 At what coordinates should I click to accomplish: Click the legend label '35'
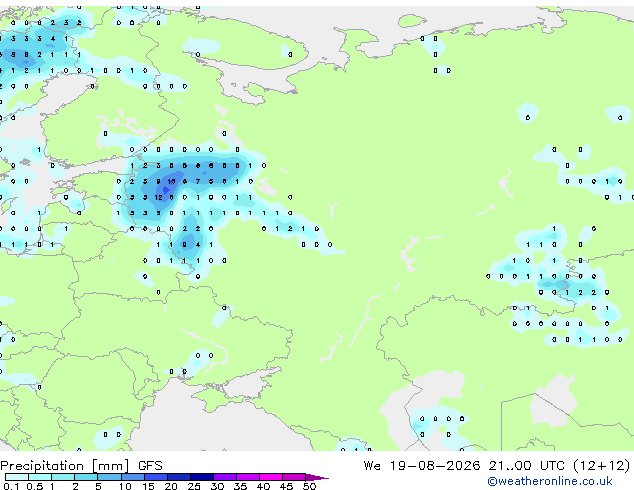tap(241, 486)
